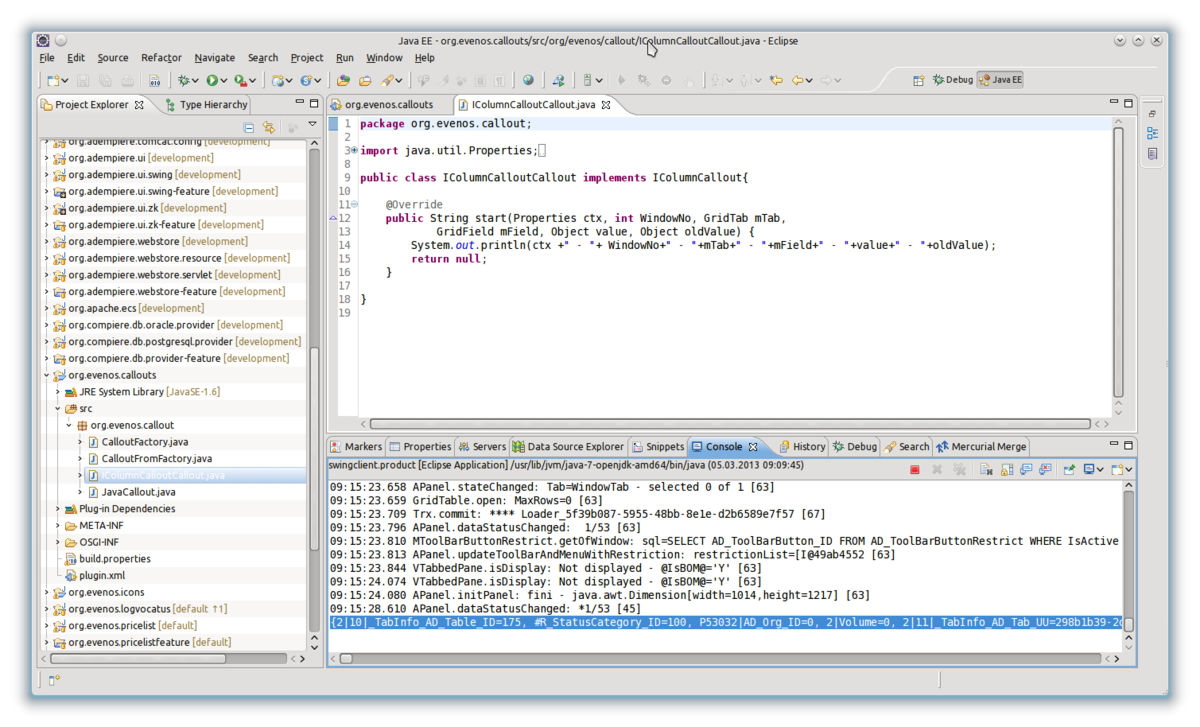Open the Project Explorer view menu arrow
This screenshot has width=1200, height=727.
(x=312, y=125)
